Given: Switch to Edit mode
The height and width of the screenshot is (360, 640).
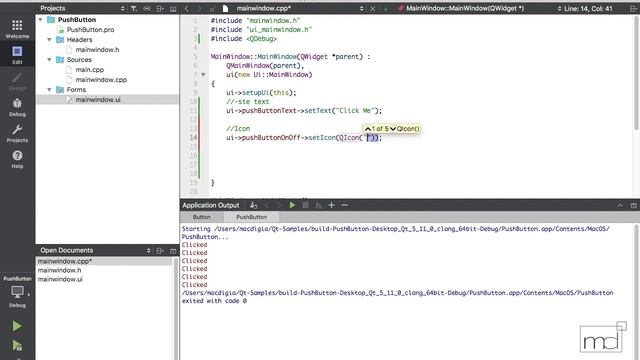Looking at the screenshot, I should point(17,55).
